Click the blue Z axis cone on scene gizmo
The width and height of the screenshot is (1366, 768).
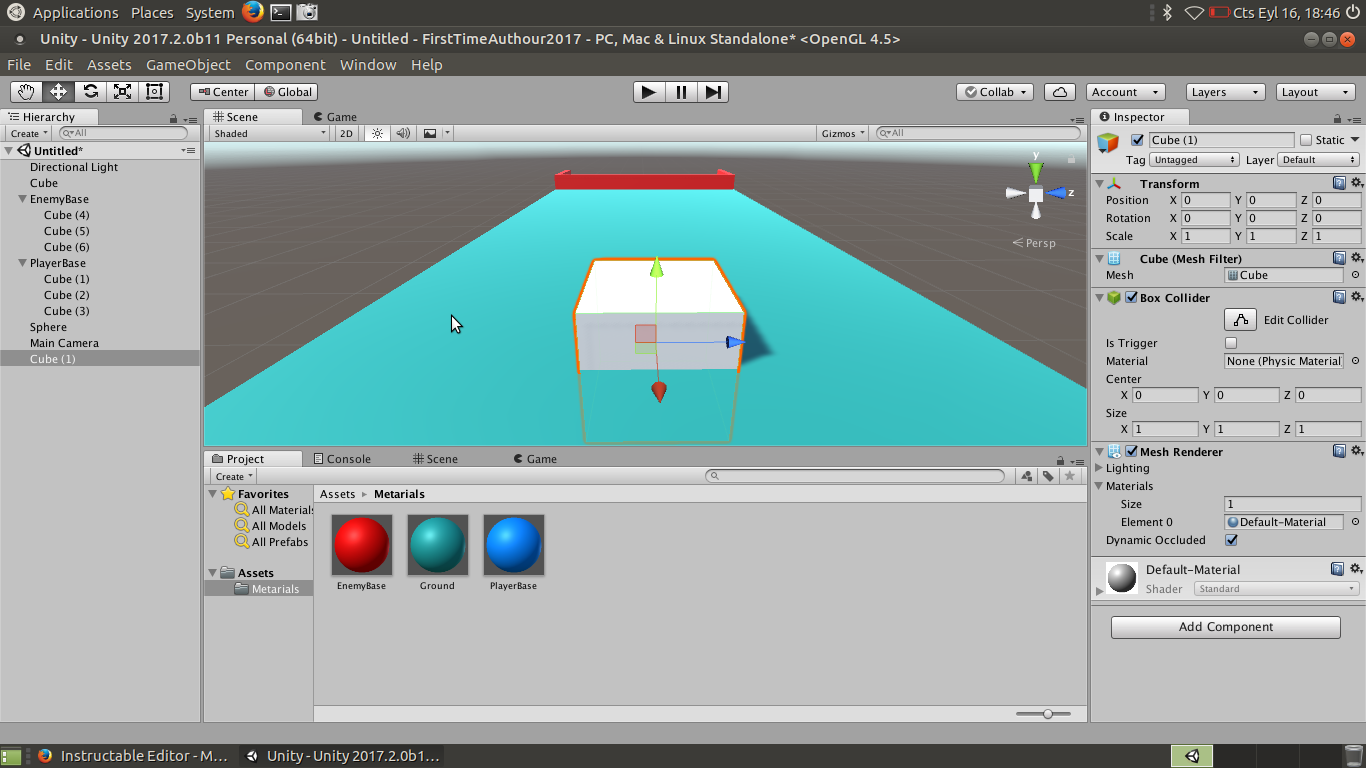coord(1056,193)
